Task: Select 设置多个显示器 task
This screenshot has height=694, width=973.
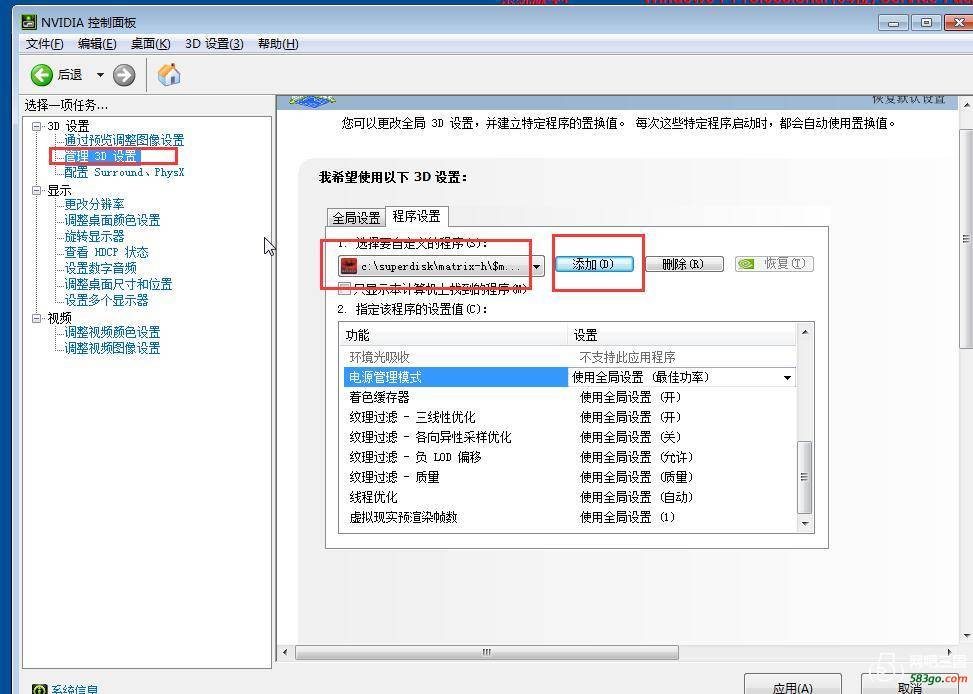Action: point(107,300)
